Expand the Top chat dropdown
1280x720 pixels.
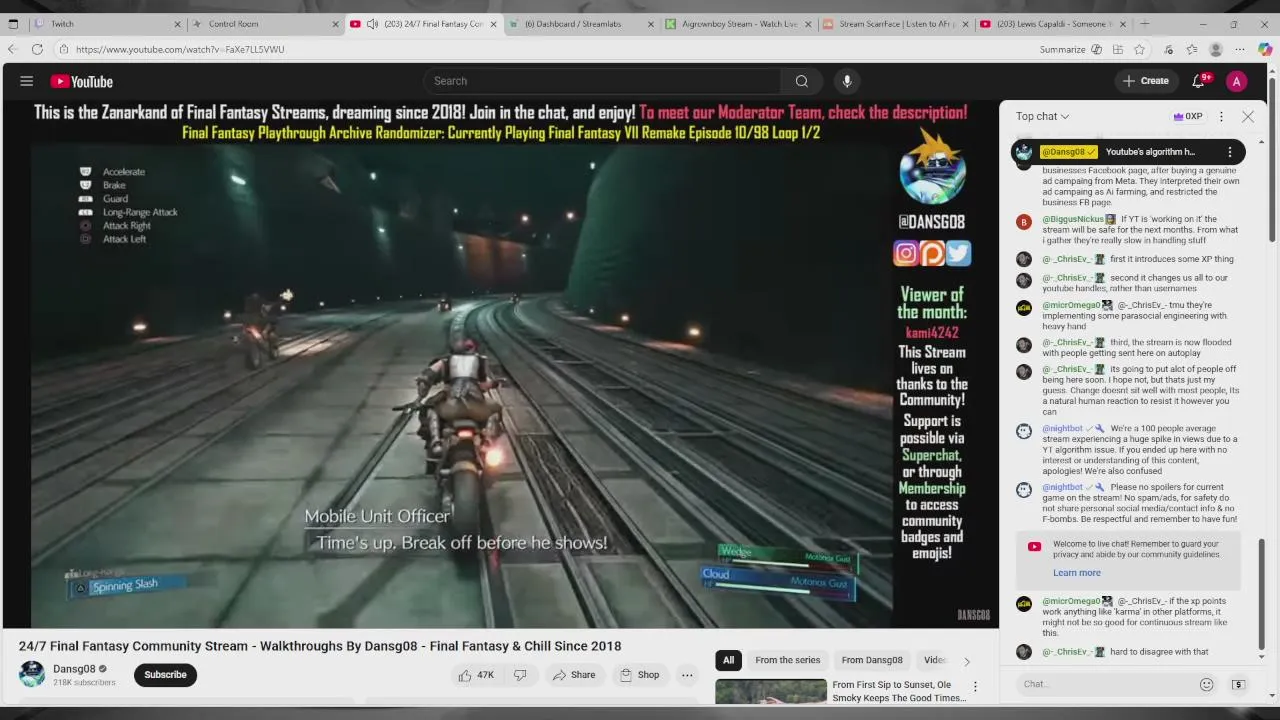[x=1043, y=116]
